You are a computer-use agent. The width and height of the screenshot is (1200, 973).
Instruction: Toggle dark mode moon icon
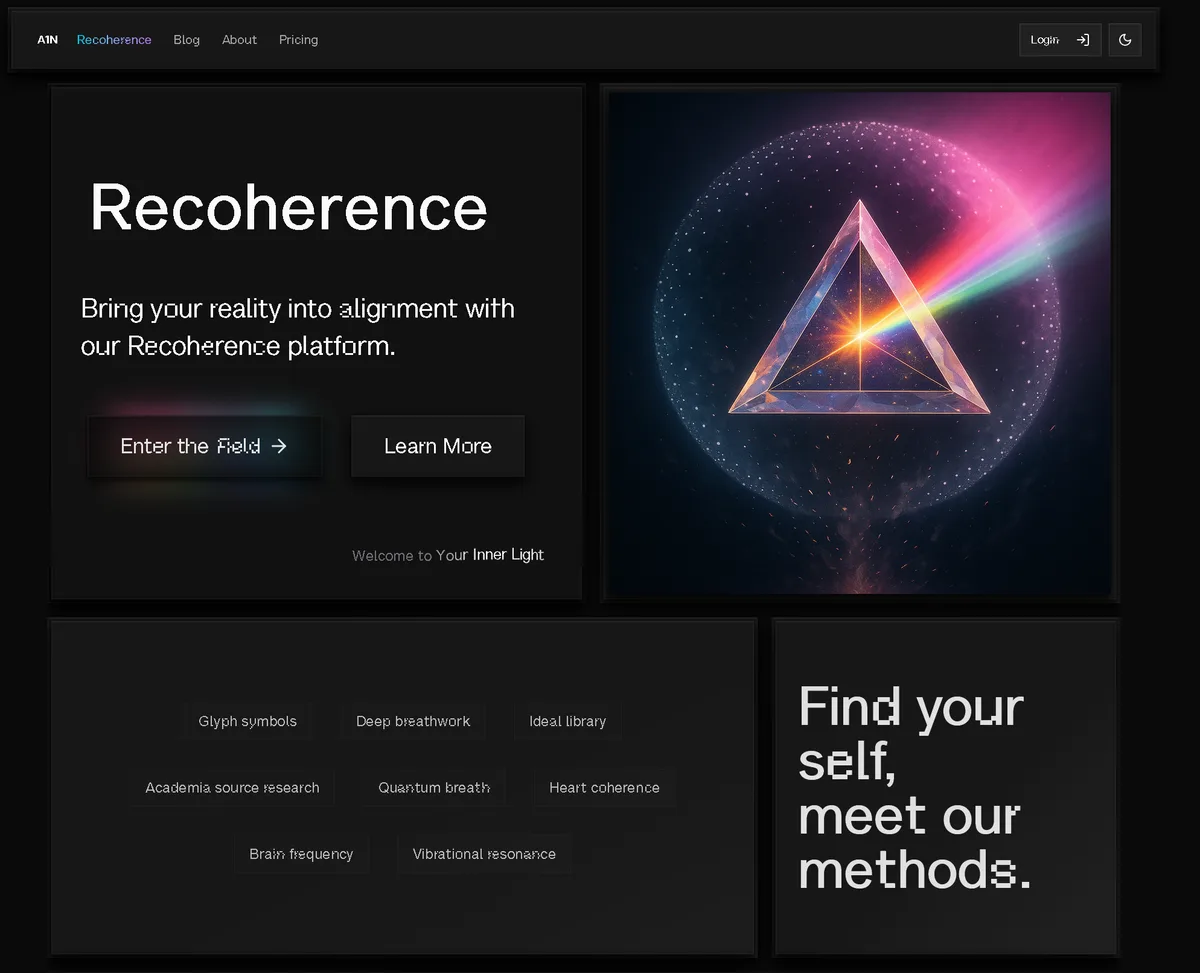click(x=1125, y=40)
